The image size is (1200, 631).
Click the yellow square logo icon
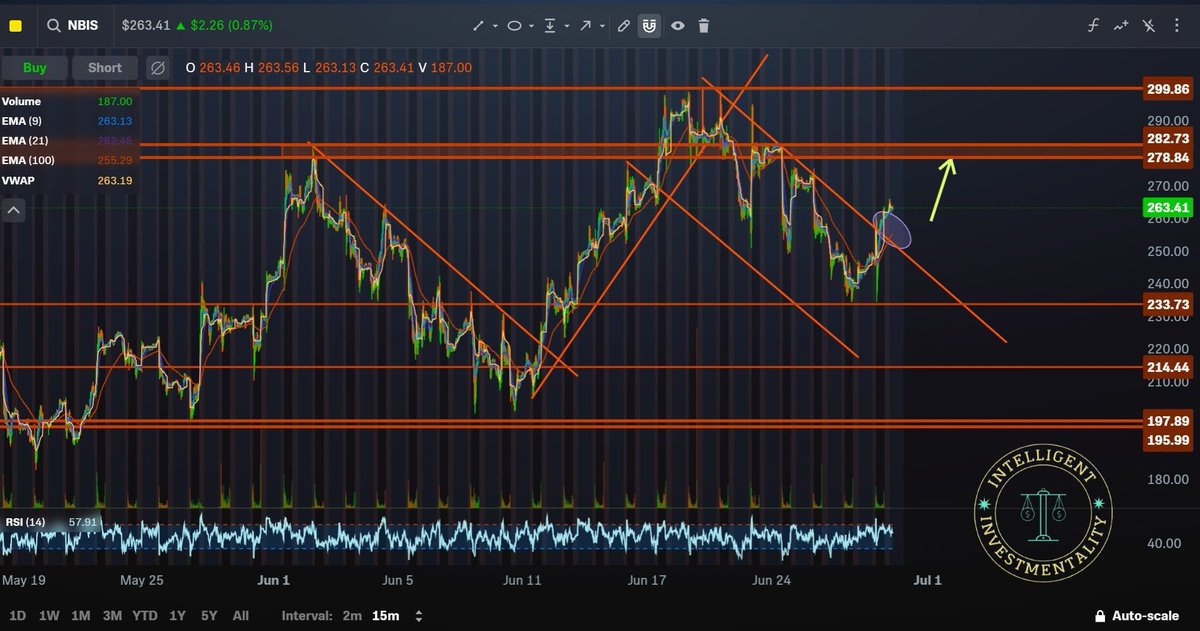click(16, 25)
